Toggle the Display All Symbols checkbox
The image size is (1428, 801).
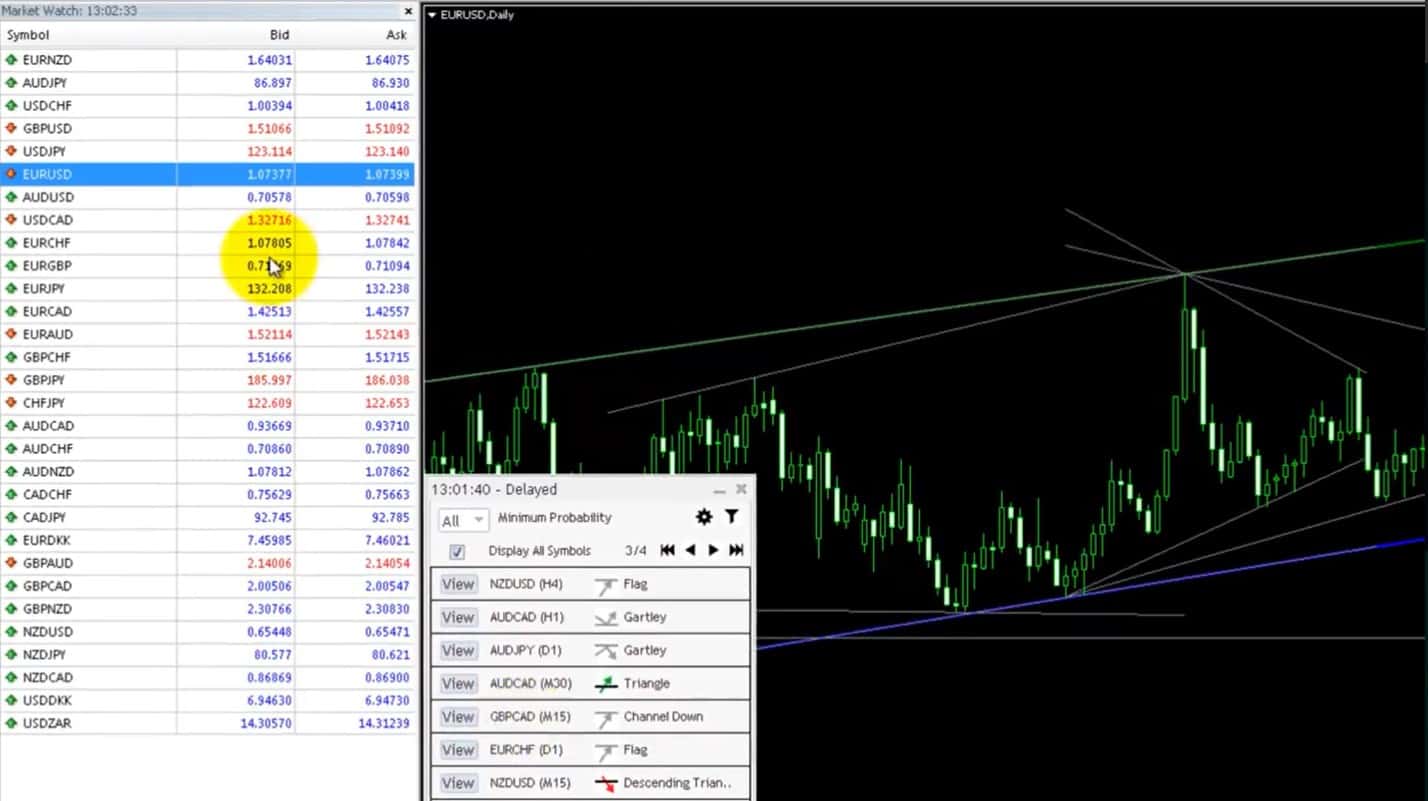click(x=457, y=550)
